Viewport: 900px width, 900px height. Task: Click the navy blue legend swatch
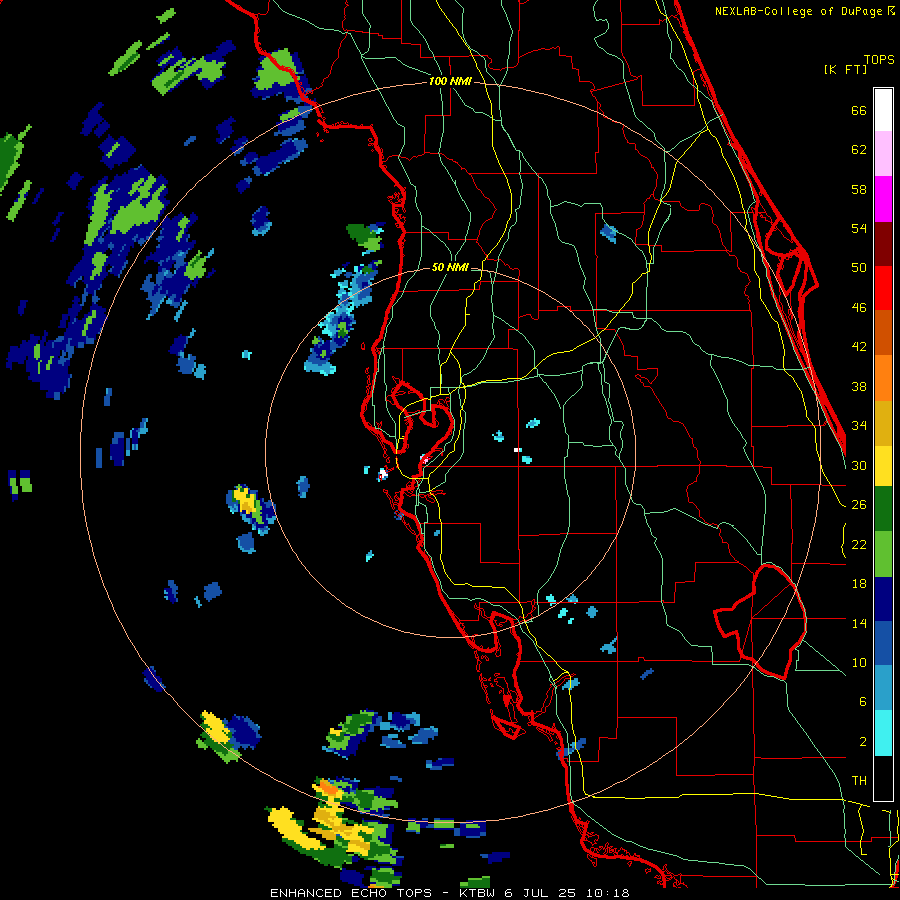883,599
